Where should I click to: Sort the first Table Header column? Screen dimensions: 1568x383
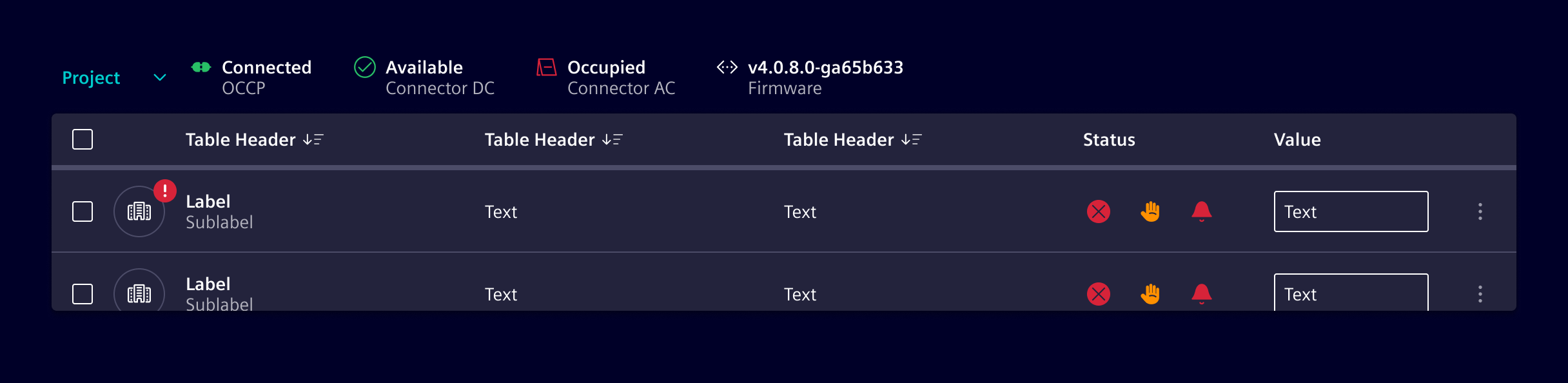[x=312, y=139]
